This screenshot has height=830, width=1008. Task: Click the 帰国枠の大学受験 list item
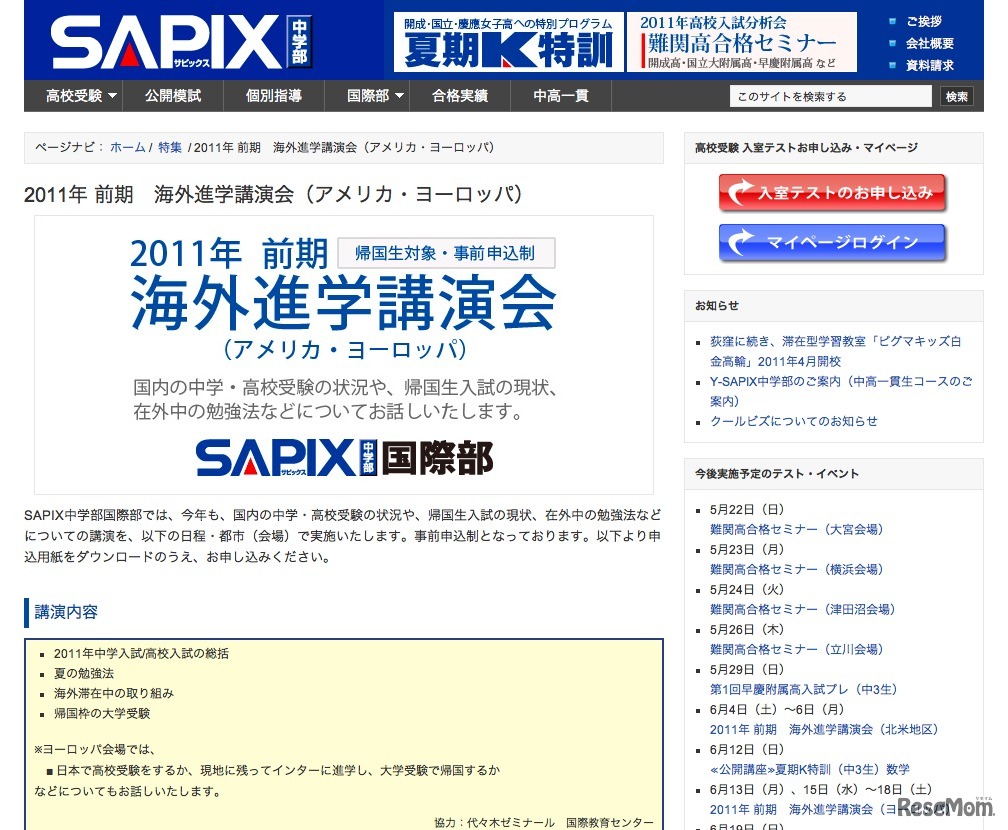click(x=102, y=713)
